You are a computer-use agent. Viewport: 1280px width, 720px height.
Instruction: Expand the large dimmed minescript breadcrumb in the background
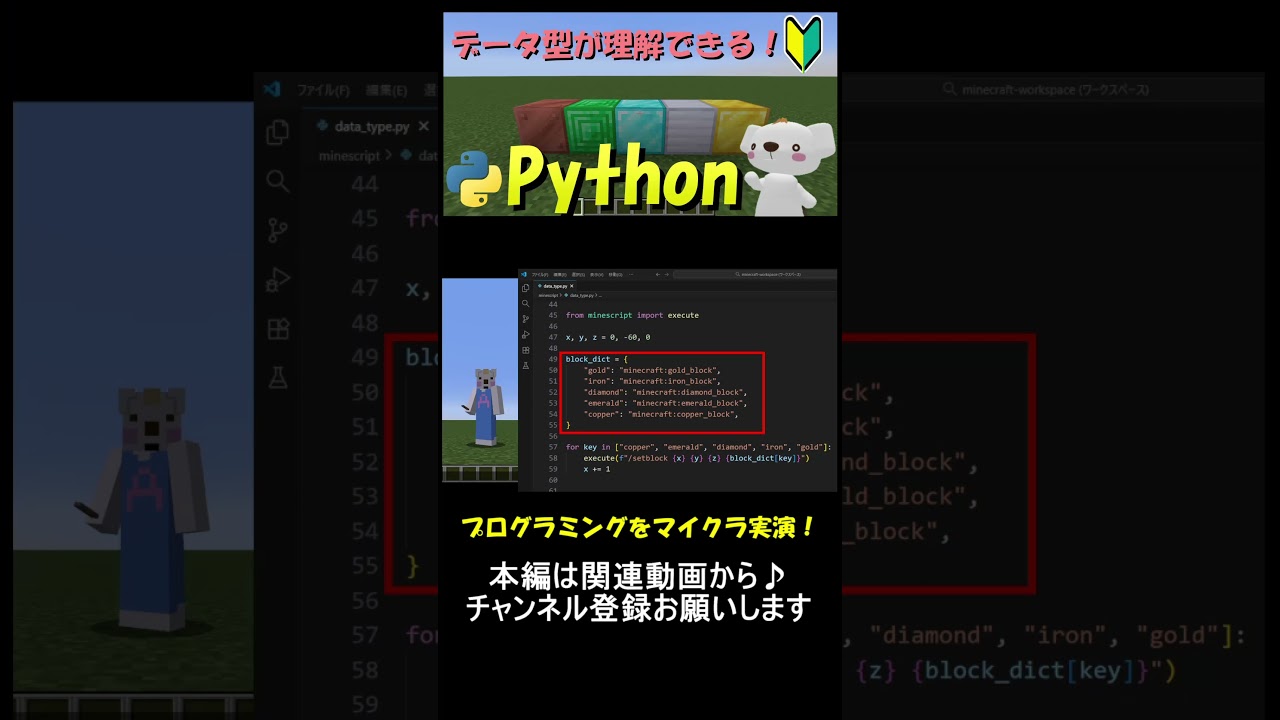click(349, 156)
